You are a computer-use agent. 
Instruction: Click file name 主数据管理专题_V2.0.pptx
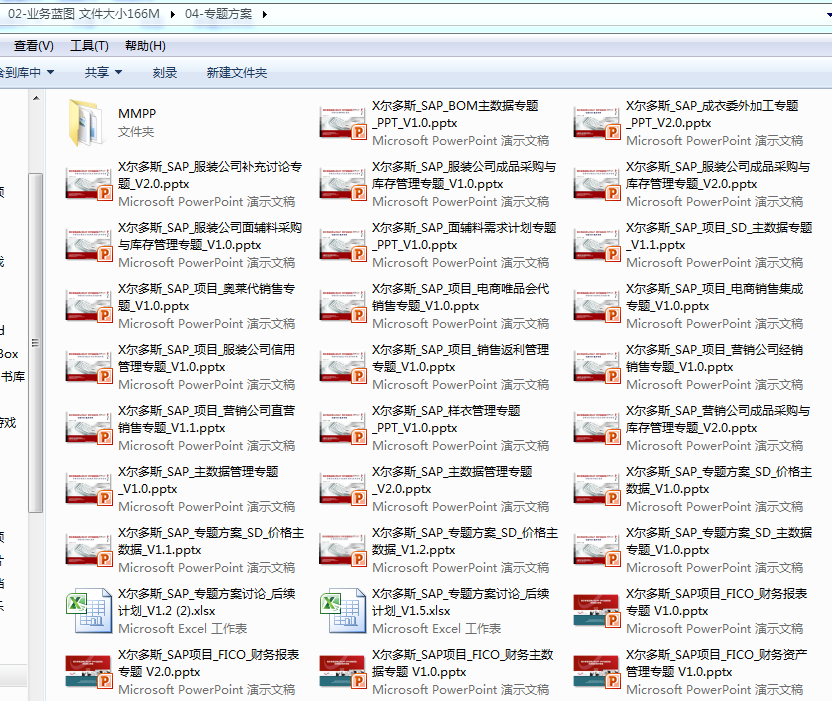point(452,480)
